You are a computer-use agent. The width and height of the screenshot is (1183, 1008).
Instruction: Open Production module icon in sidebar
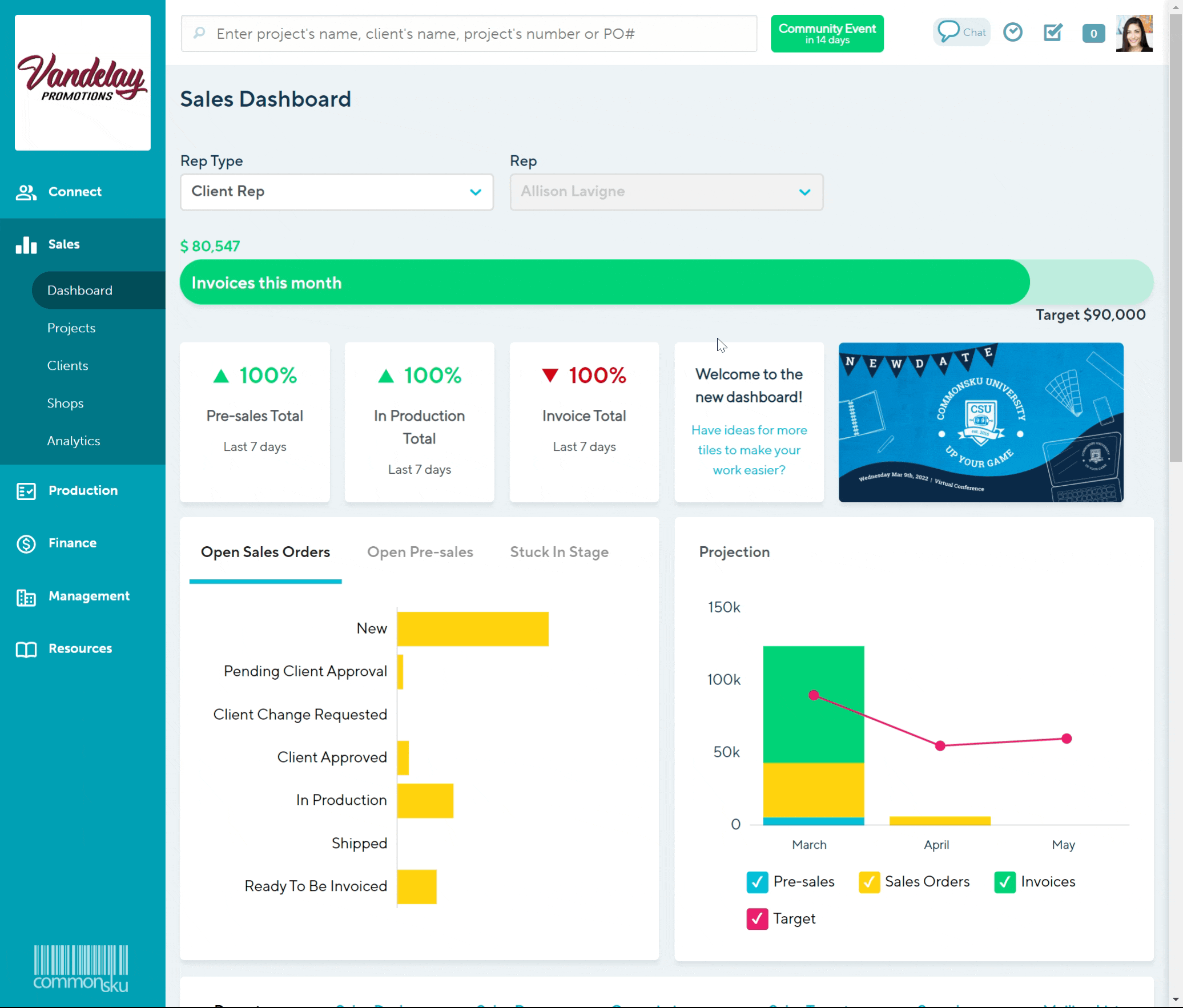pos(26,491)
